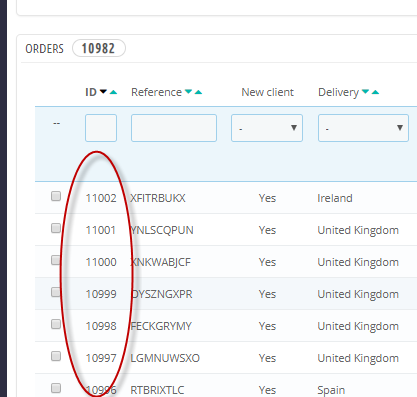The width and height of the screenshot is (417, 397).
Task: Select order ID 10998
Action: tap(101, 326)
